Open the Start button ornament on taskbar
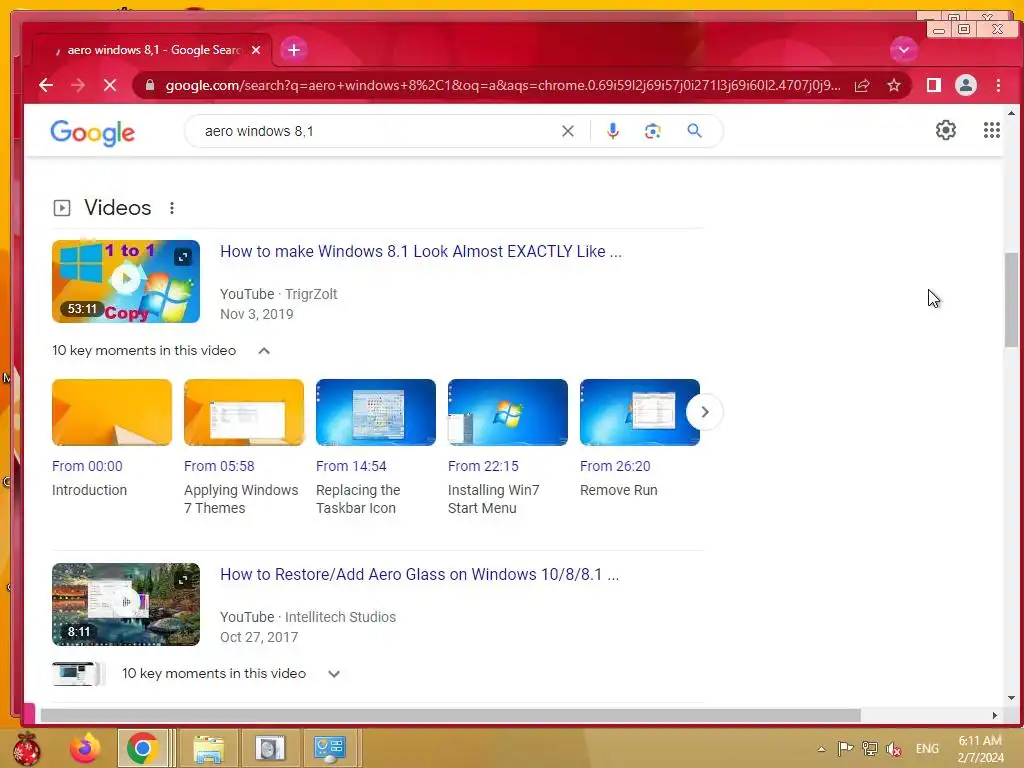 (x=26, y=748)
